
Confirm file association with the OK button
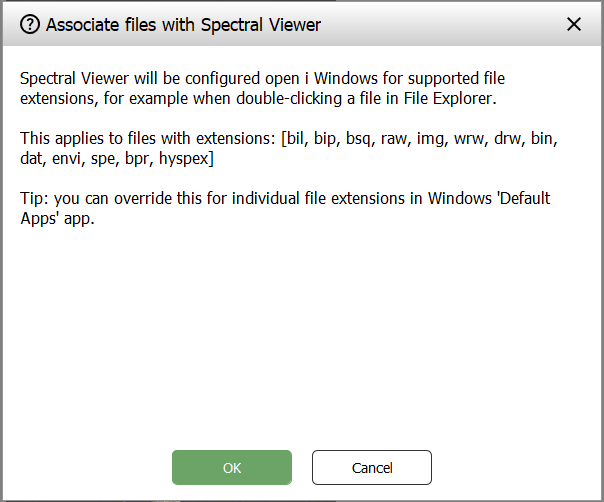coord(232,467)
